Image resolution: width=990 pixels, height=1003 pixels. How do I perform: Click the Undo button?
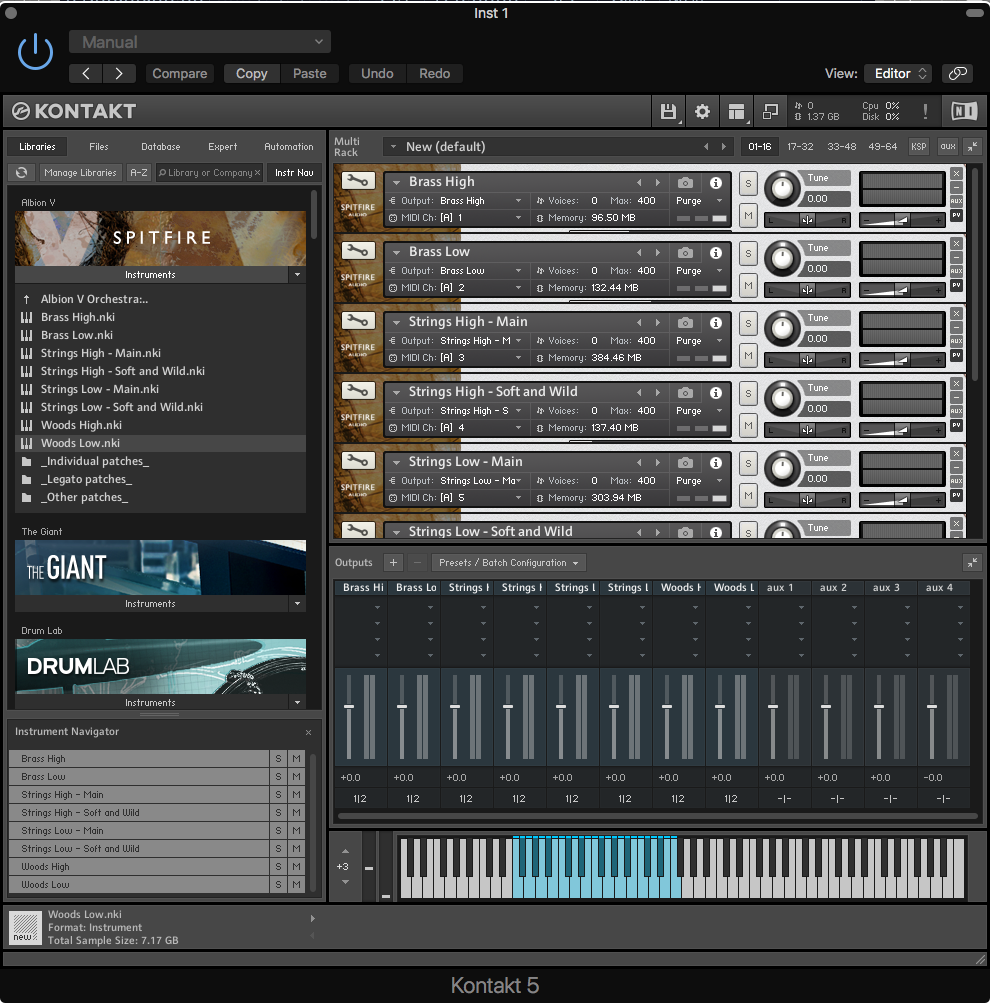[377, 74]
